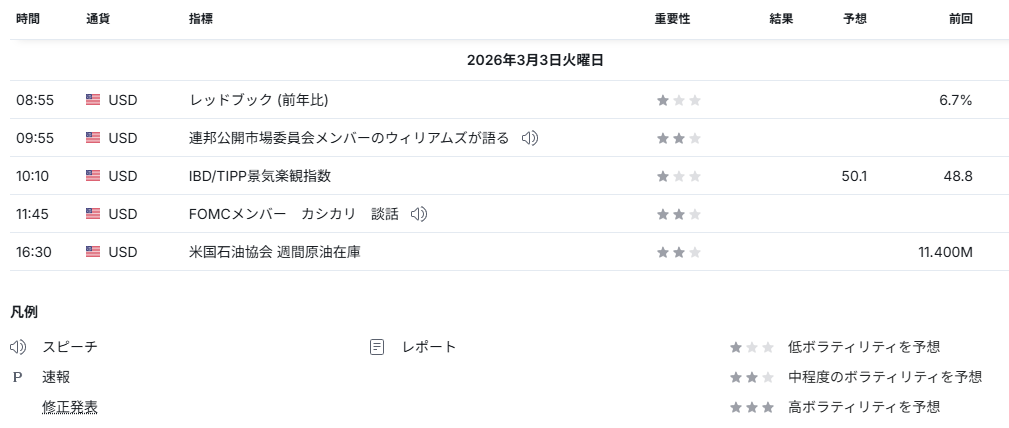Click the US flag in the 08:55 row

93,100
